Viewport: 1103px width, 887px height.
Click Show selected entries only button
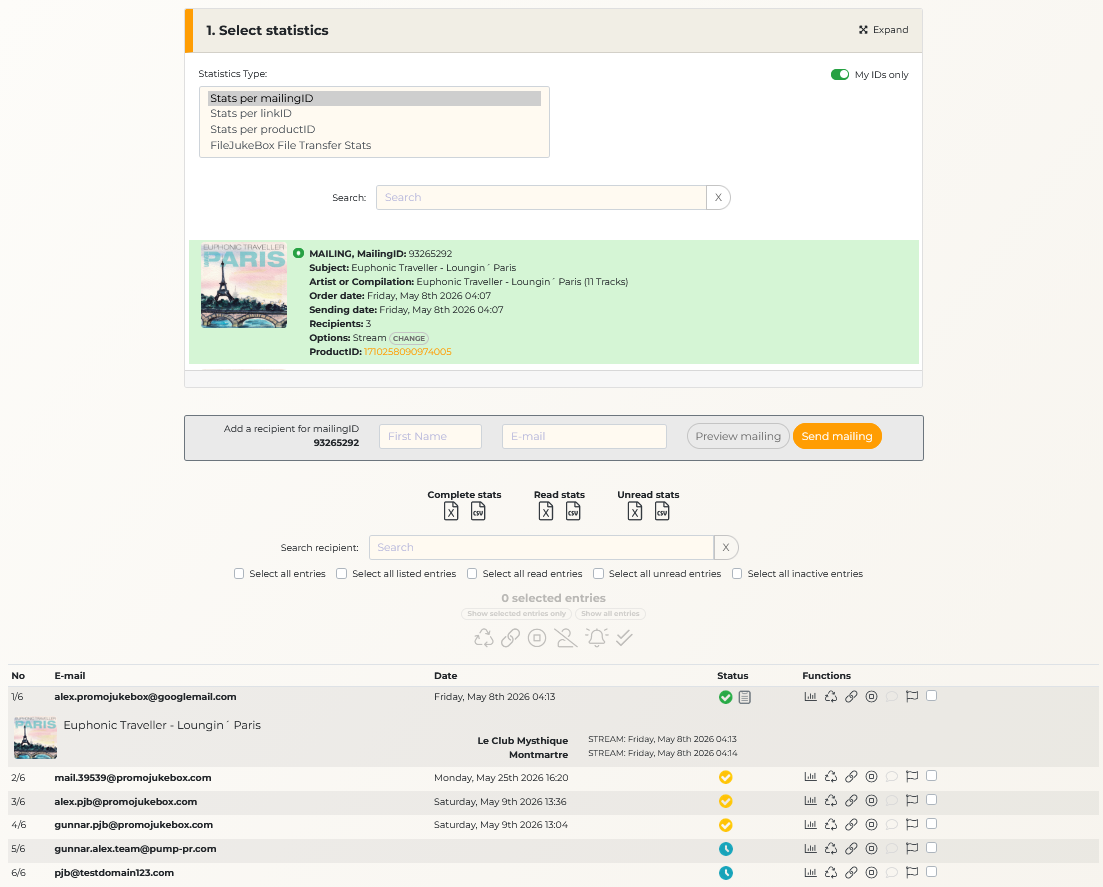(x=517, y=614)
